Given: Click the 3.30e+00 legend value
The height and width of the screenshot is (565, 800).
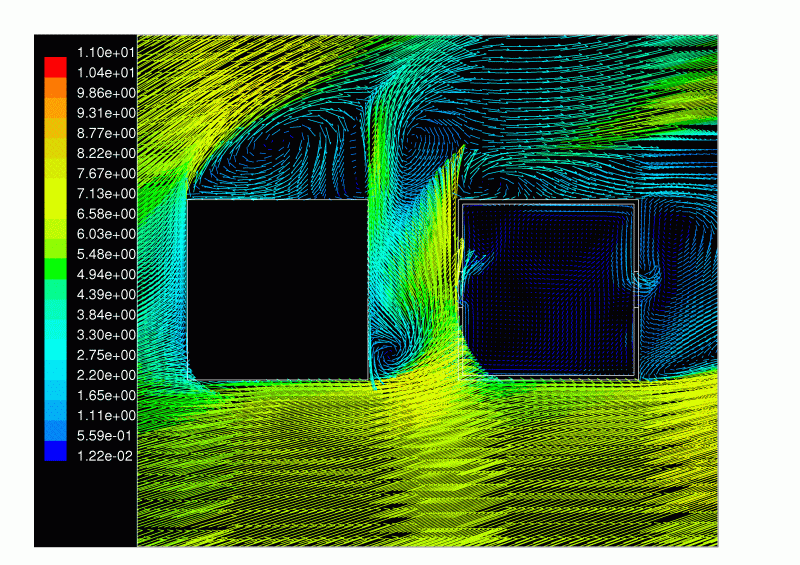Looking at the screenshot, I should [106, 335].
